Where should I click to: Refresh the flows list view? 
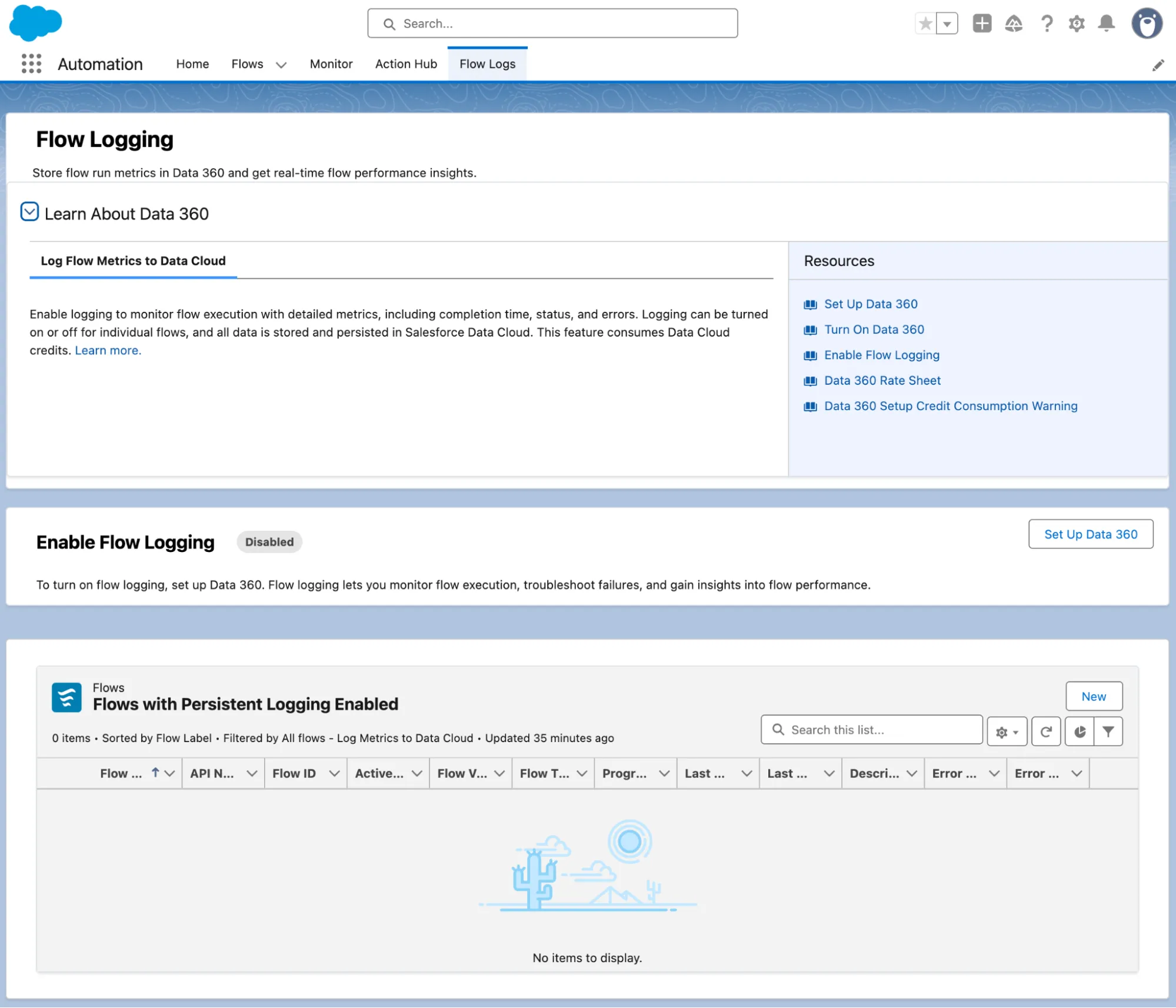click(x=1046, y=731)
